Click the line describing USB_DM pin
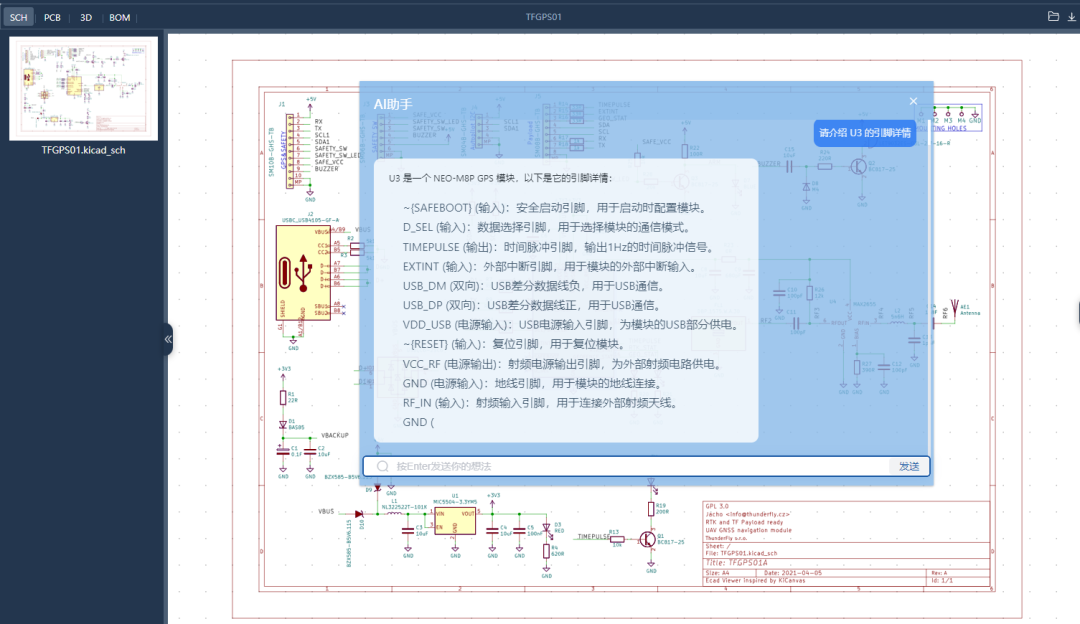1080x624 pixels. pos(533,286)
